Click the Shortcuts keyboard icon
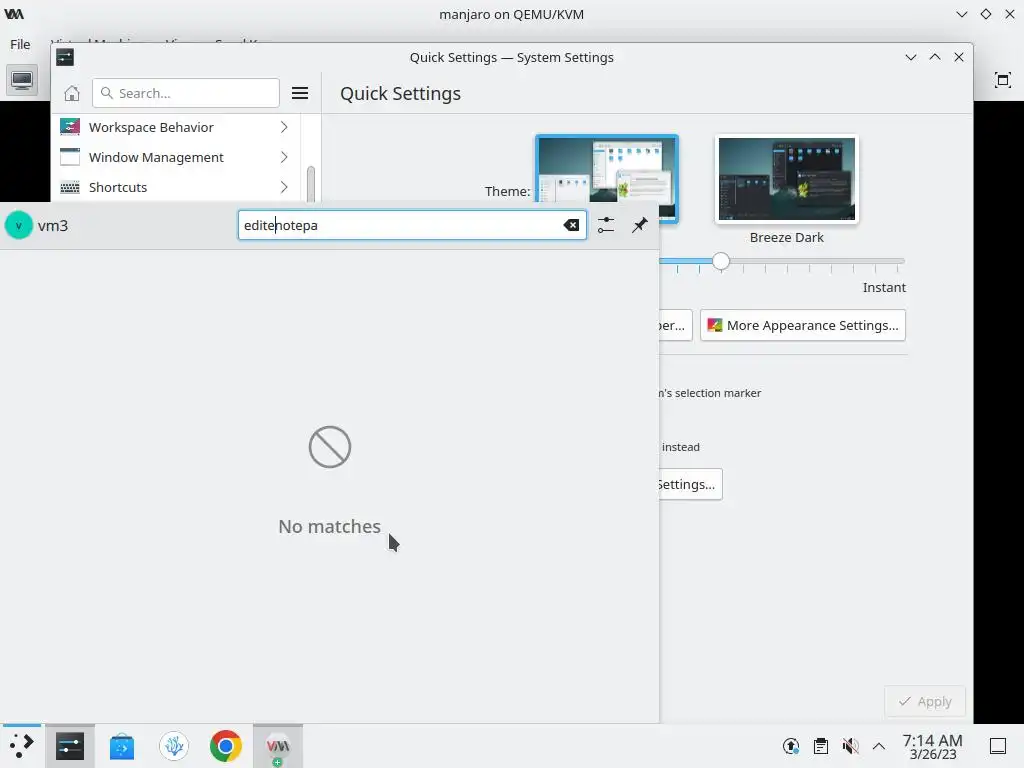Screen dimensions: 1024x768 (70, 188)
